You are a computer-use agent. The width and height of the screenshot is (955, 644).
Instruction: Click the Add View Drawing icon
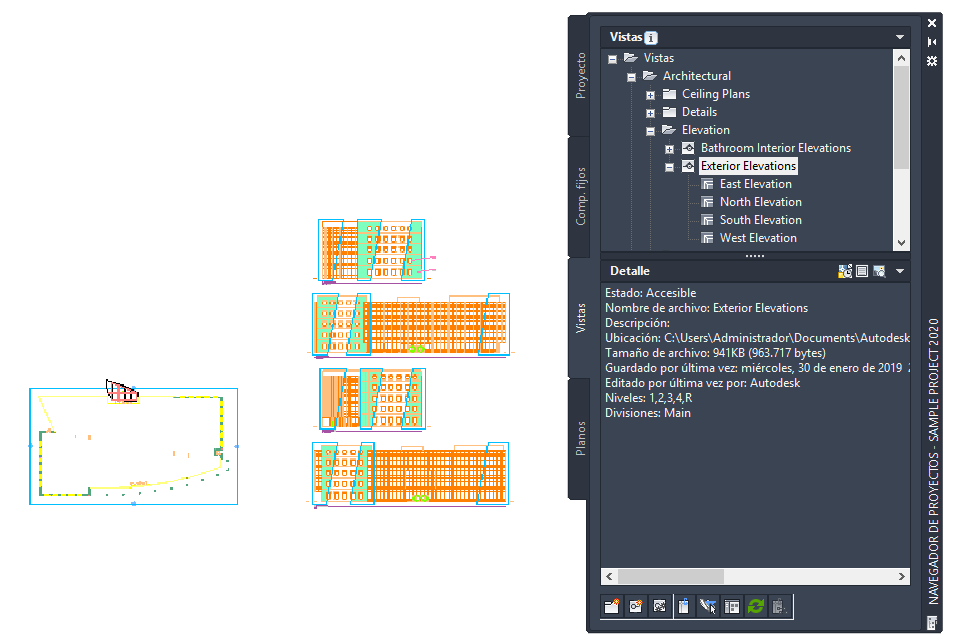[636, 606]
